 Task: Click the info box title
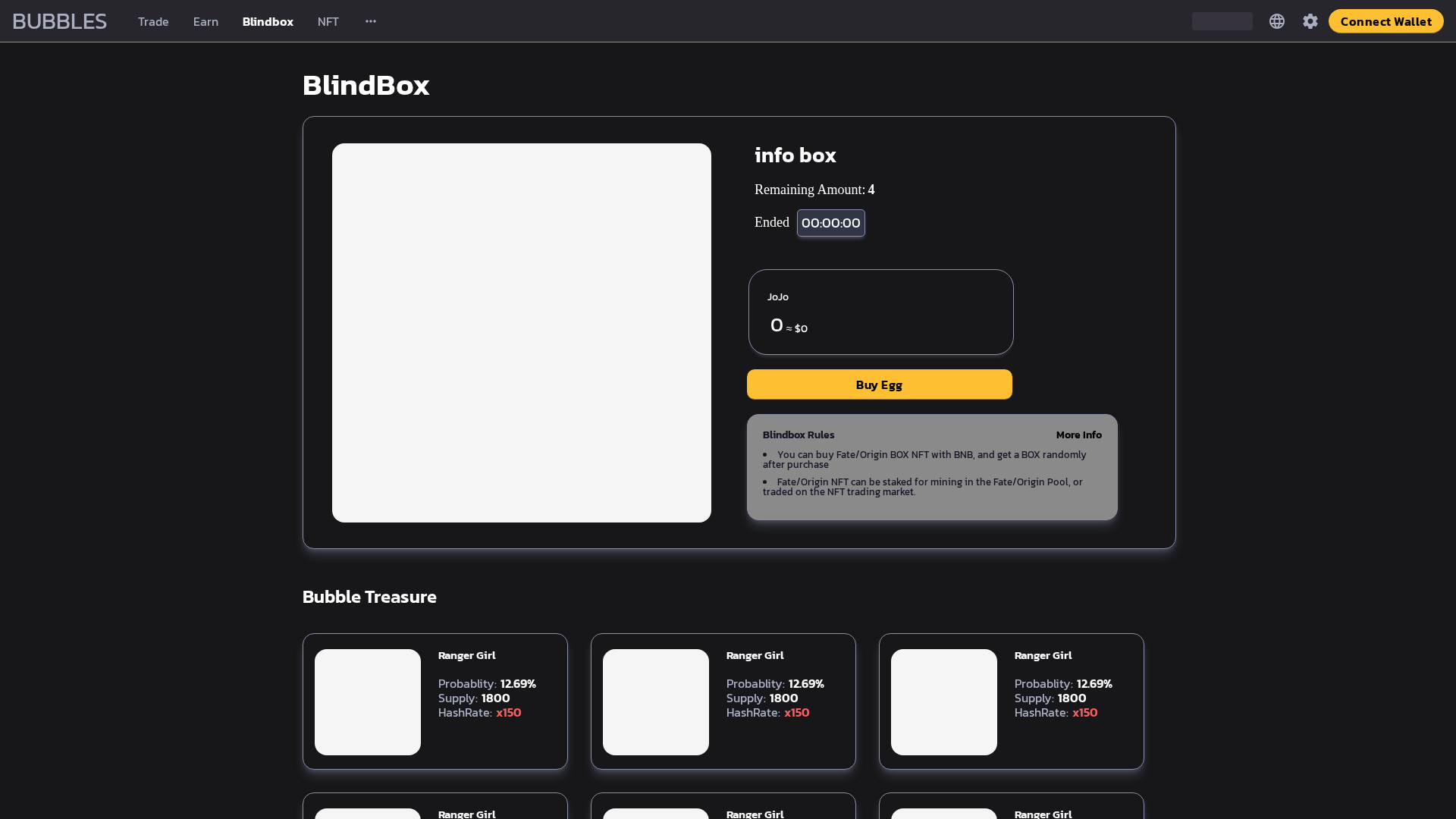coord(795,155)
